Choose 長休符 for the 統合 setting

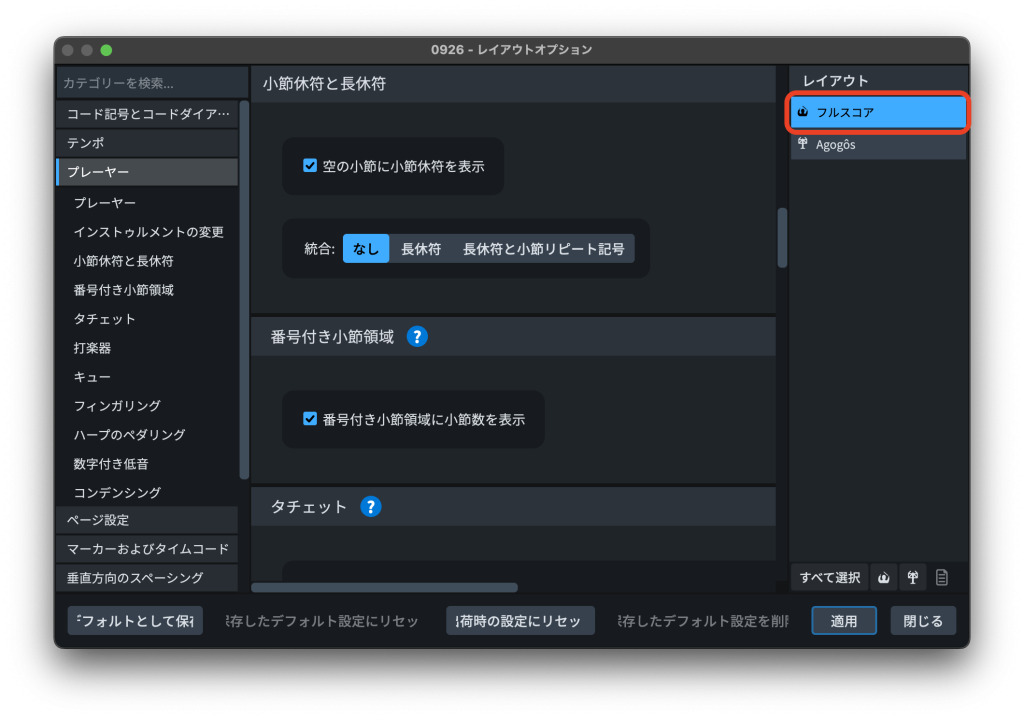coord(421,249)
